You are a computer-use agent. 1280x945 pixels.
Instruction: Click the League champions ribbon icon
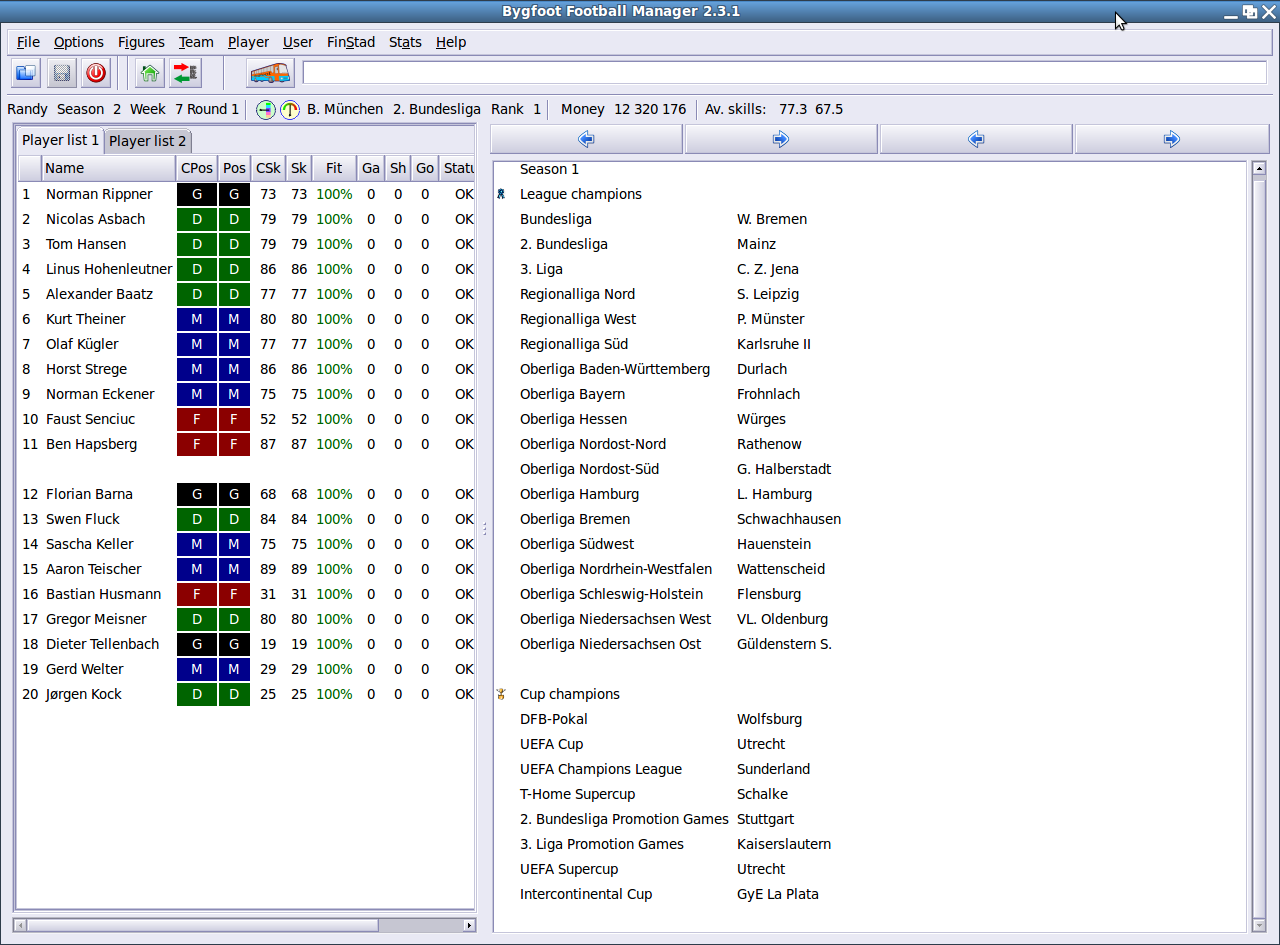tap(501, 194)
